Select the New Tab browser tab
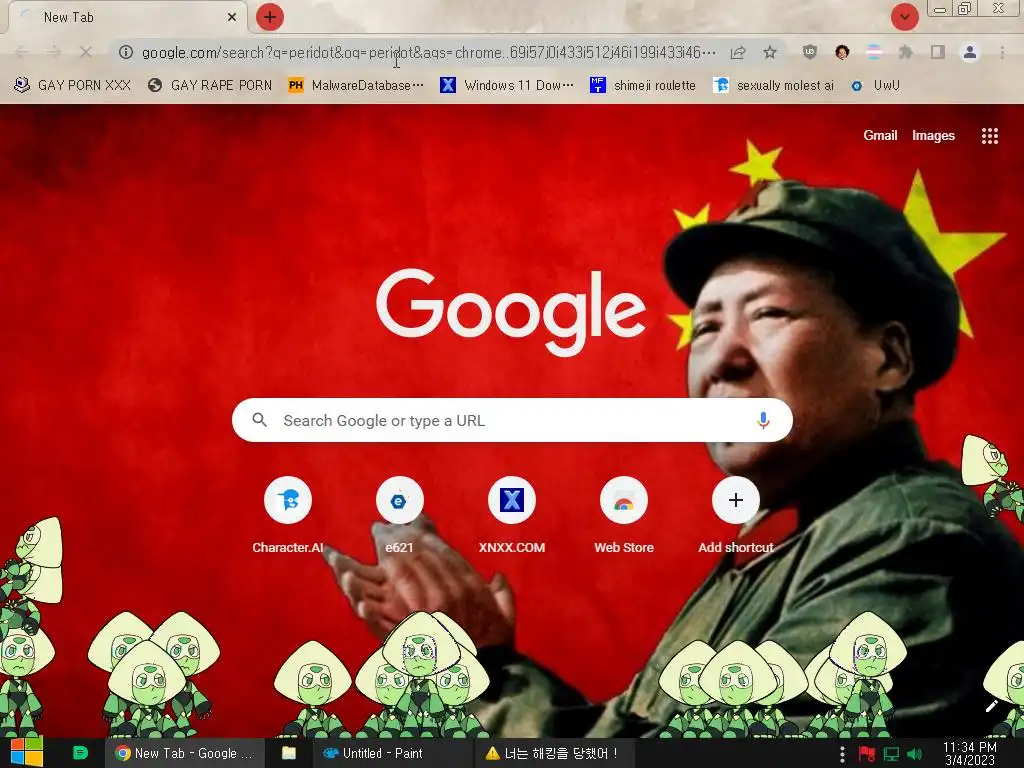The image size is (1024, 768). click(127, 18)
